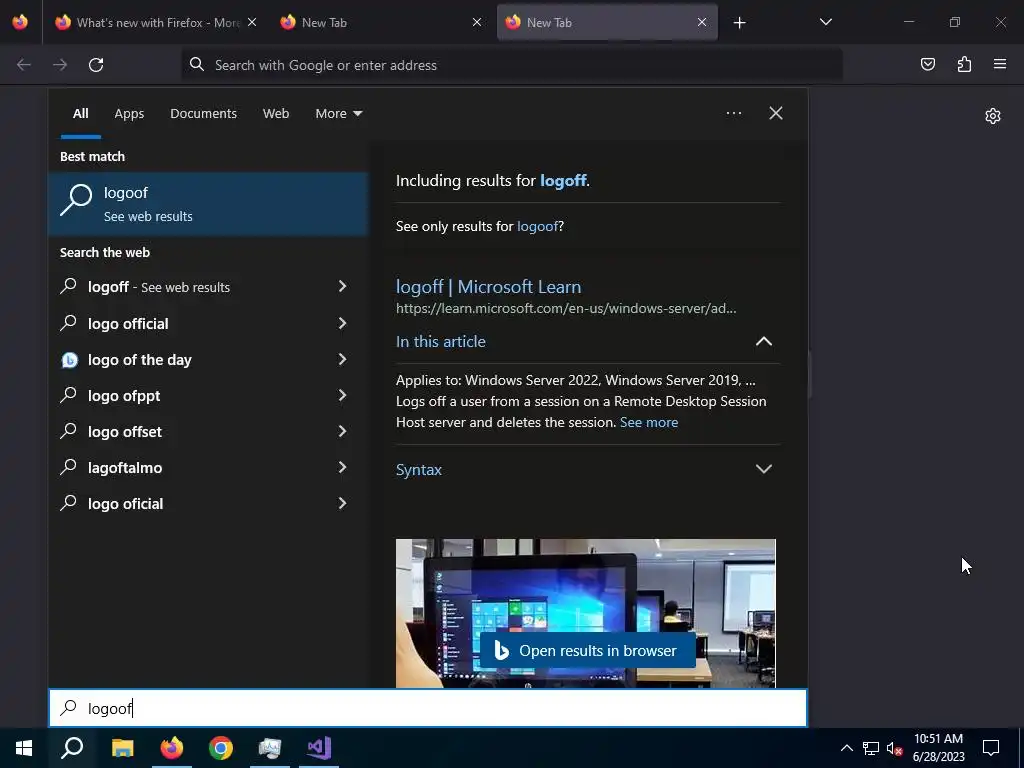The image size is (1024, 768).
Task: Open File Explorer from taskbar
Action: coord(122,748)
